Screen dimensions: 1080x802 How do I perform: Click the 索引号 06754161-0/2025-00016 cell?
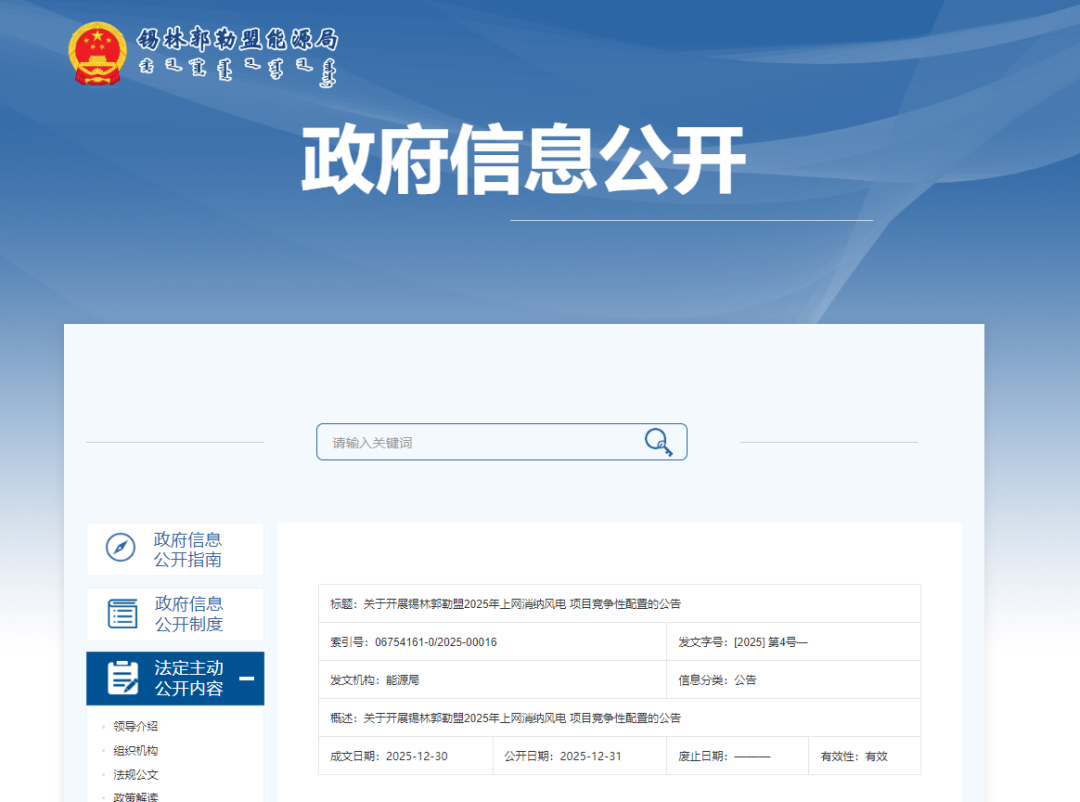[492, 642]
